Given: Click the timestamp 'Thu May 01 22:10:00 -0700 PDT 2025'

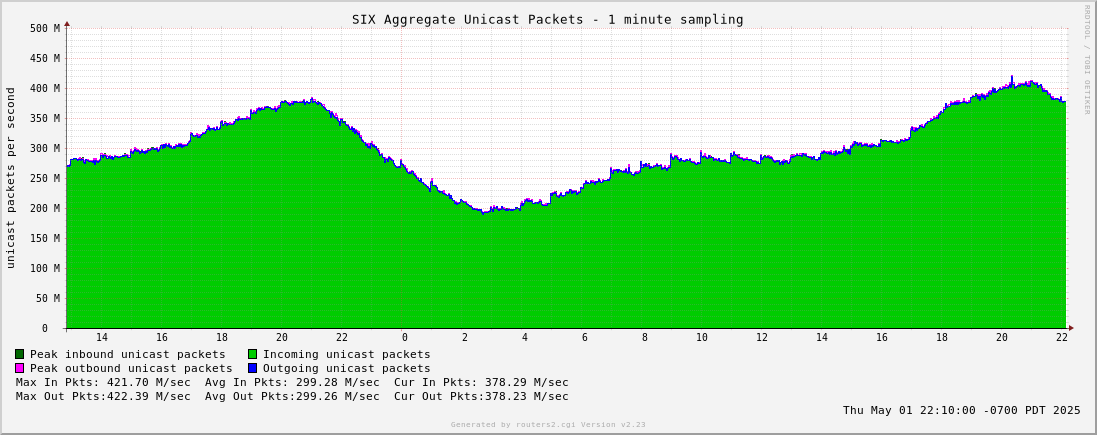Looking at the screenshot, I should pos(961,410).
